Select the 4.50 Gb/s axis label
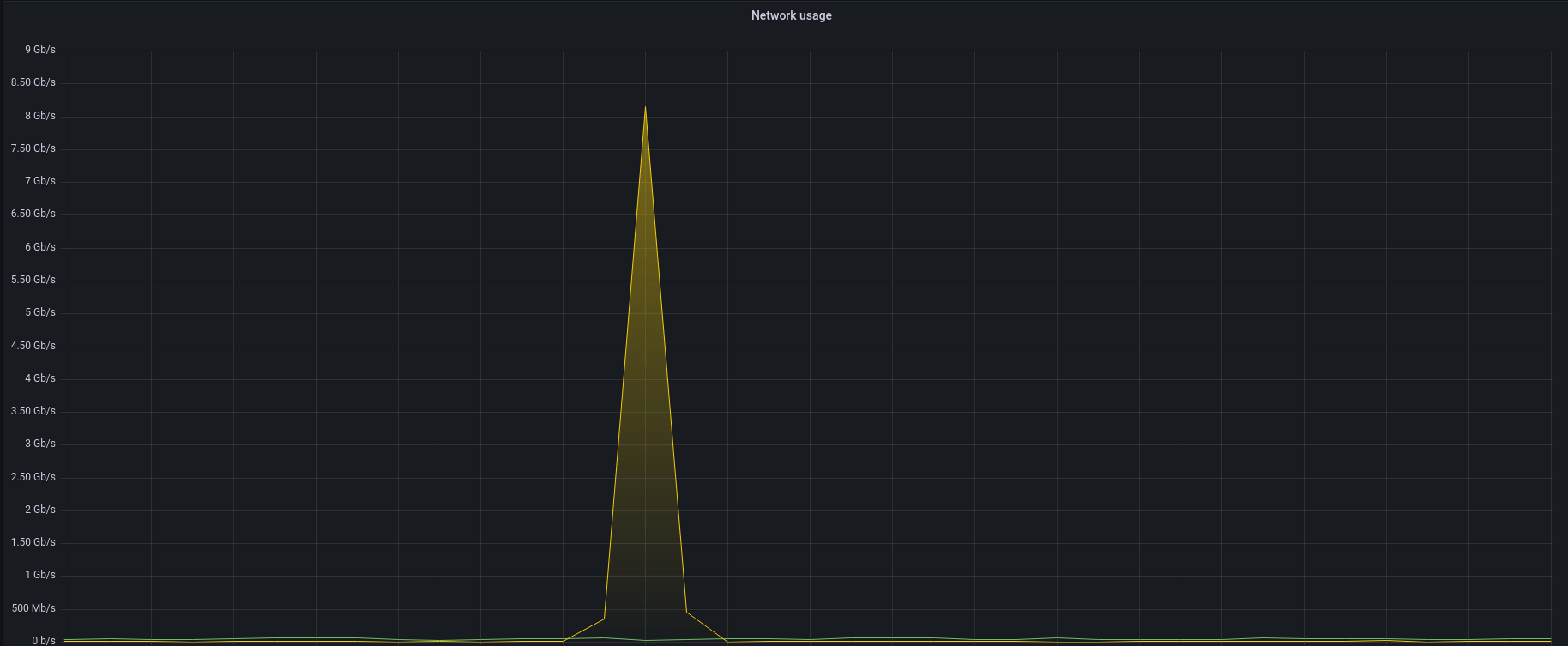Image resolution: width=1568 pixels, height=646 pixels. 33,346
